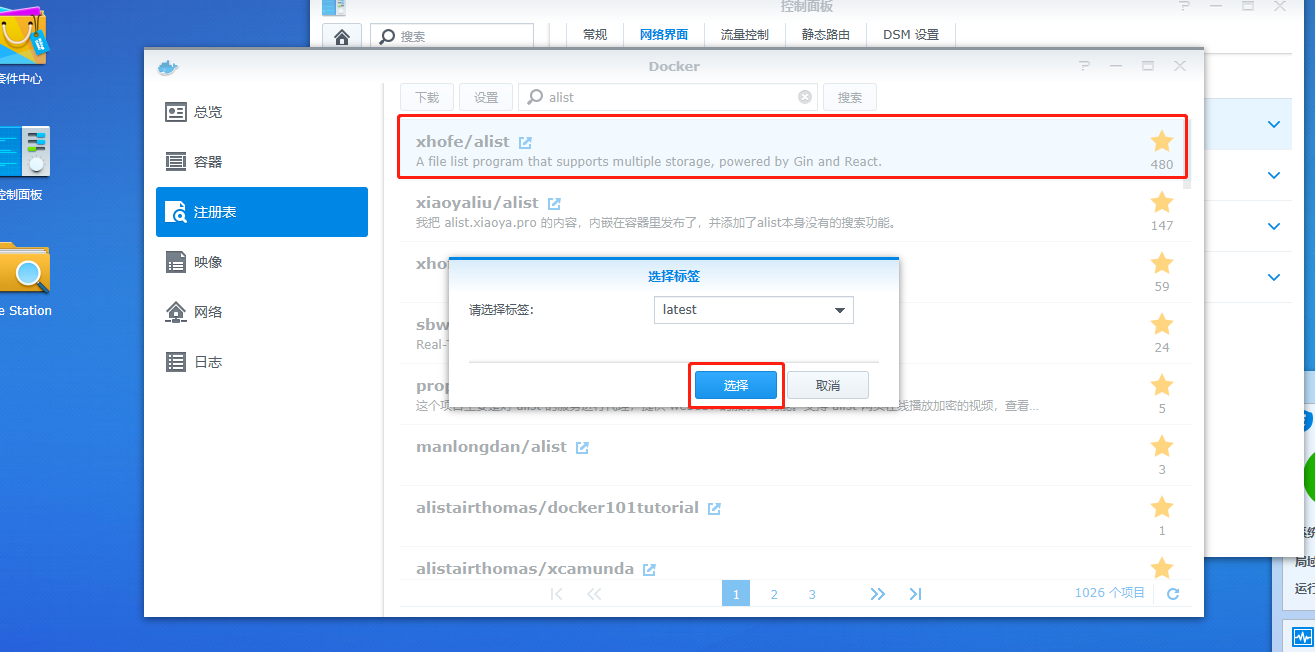Click the 搜索 search button

(849, 97)
